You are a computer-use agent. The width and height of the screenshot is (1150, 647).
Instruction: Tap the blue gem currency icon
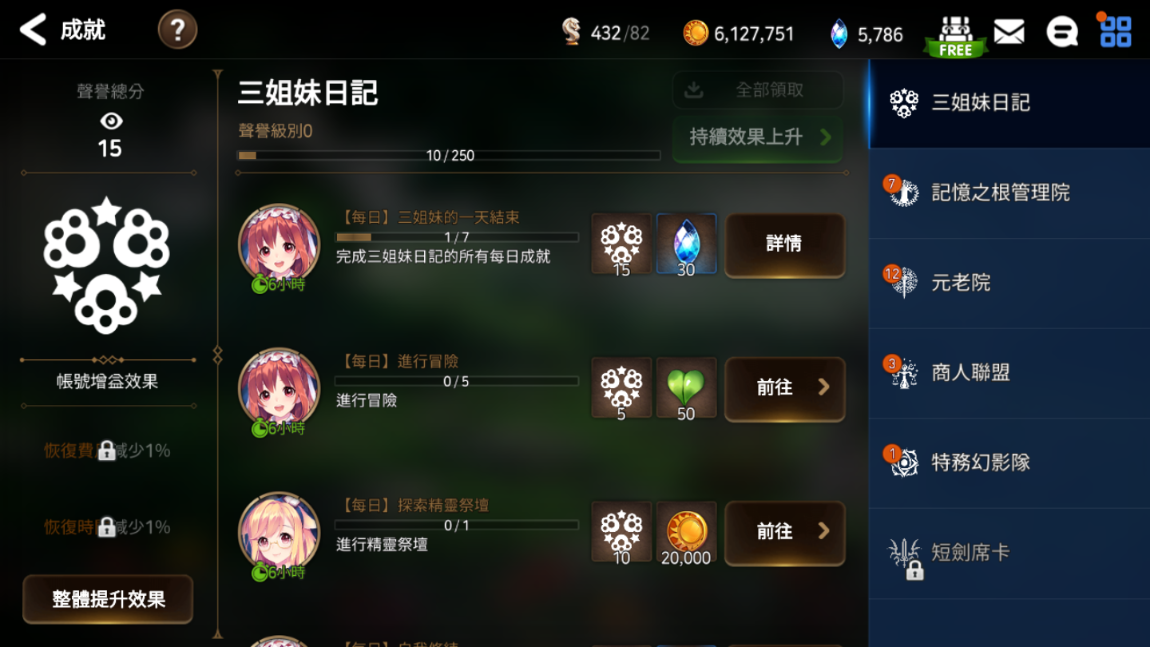[x=838, y=34]
